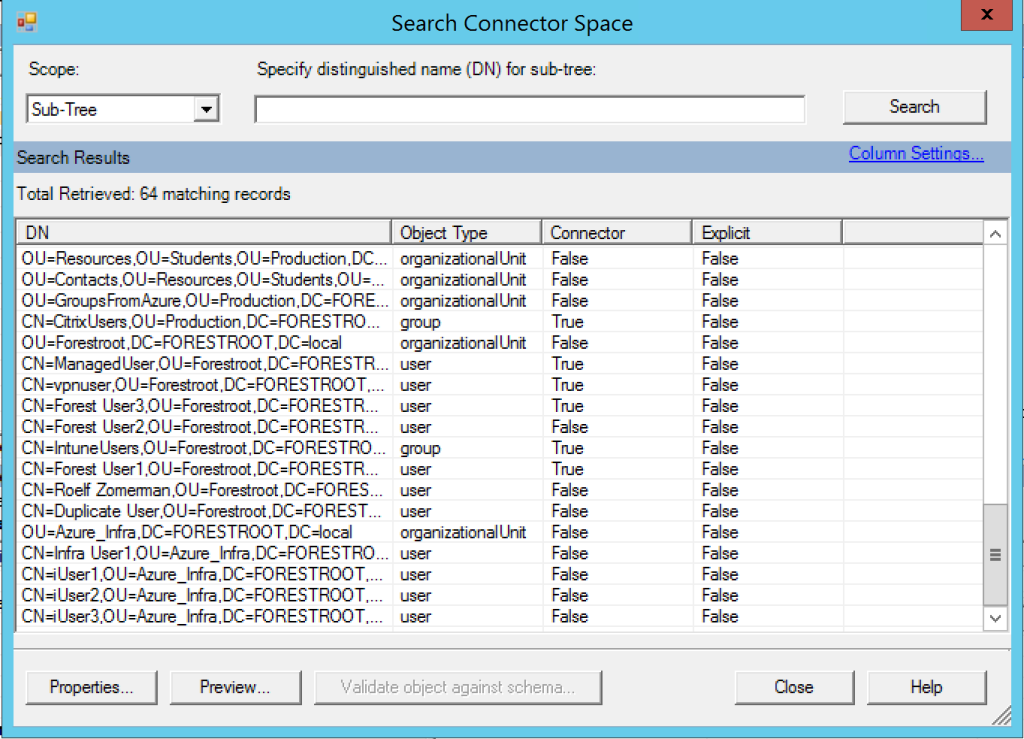Click the Preview button
The width and height of the screenshot is (1024, 739).
point(235,687)
